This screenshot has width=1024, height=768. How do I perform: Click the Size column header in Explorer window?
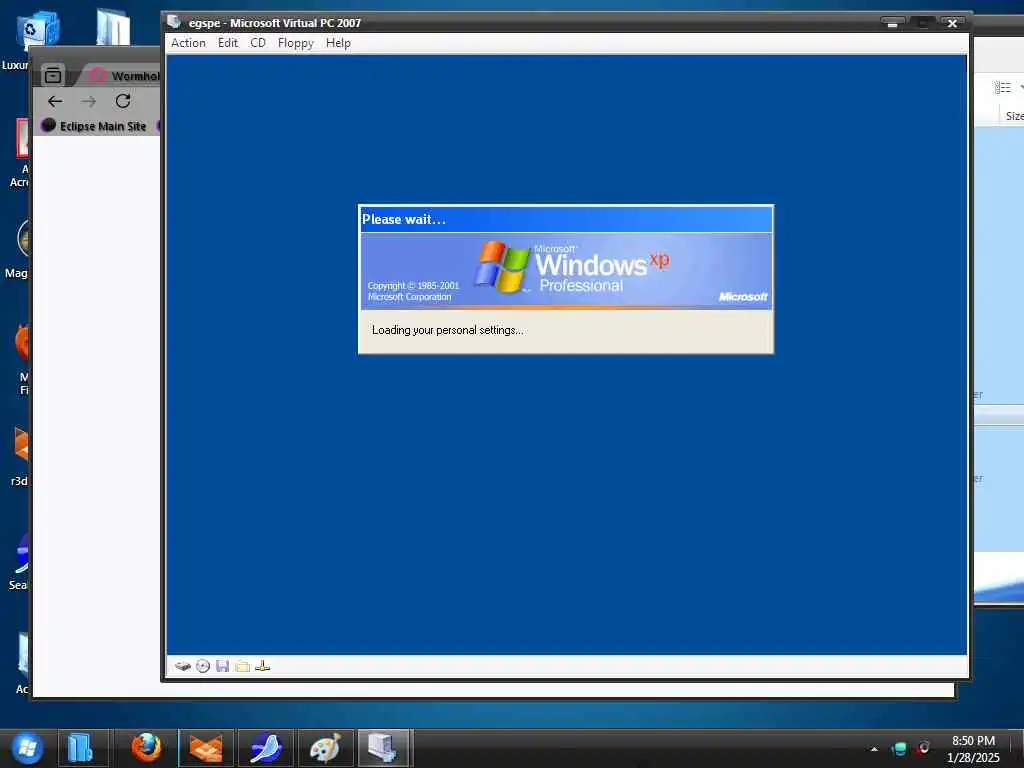click(1014, 116)
